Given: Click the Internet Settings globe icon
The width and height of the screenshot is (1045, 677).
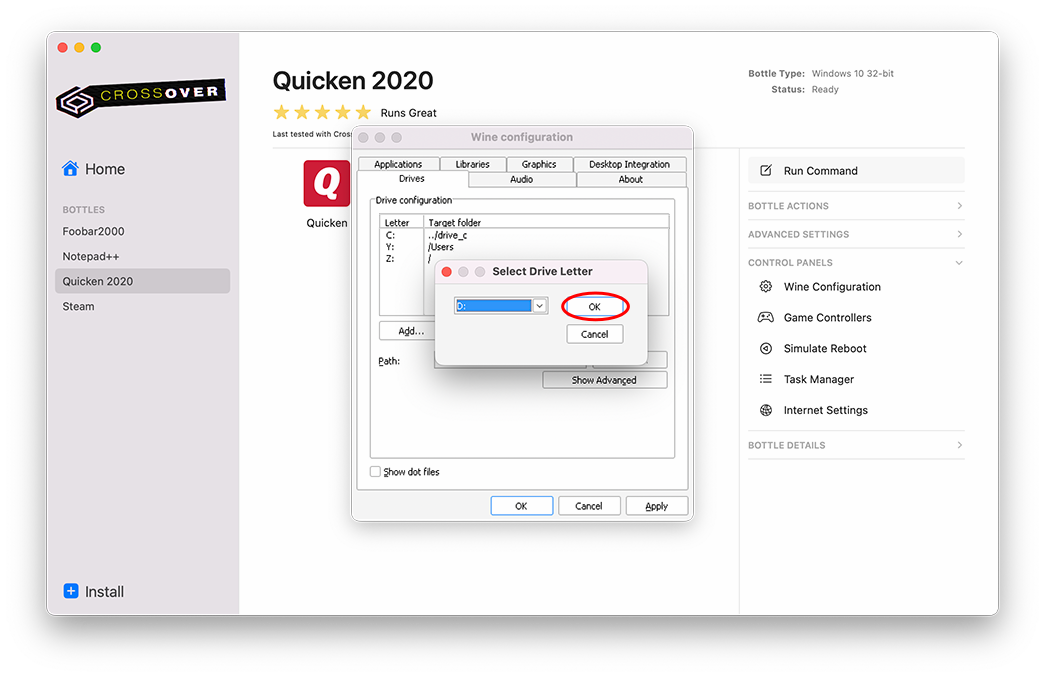Looking at the screenshot, I should (x=766, y=410).
